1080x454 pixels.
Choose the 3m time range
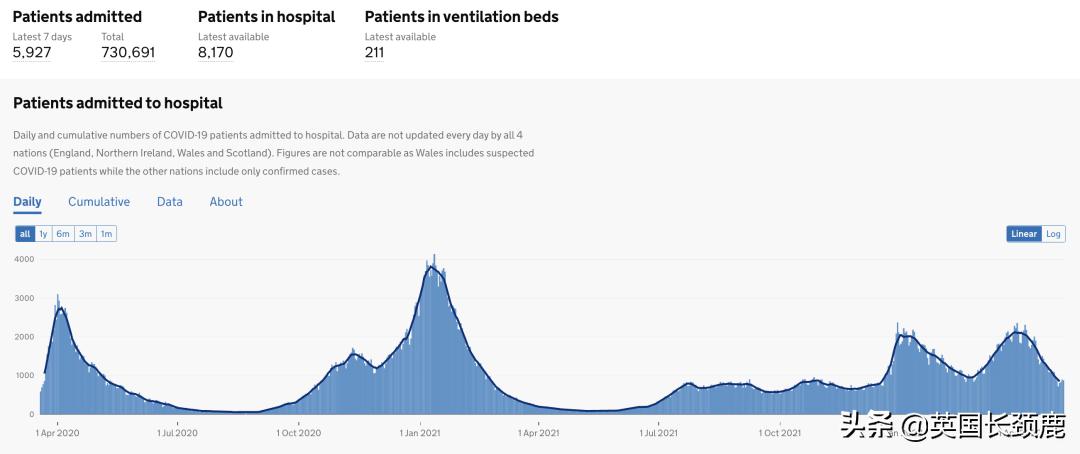pyautogui.click(x=86, y=234)
